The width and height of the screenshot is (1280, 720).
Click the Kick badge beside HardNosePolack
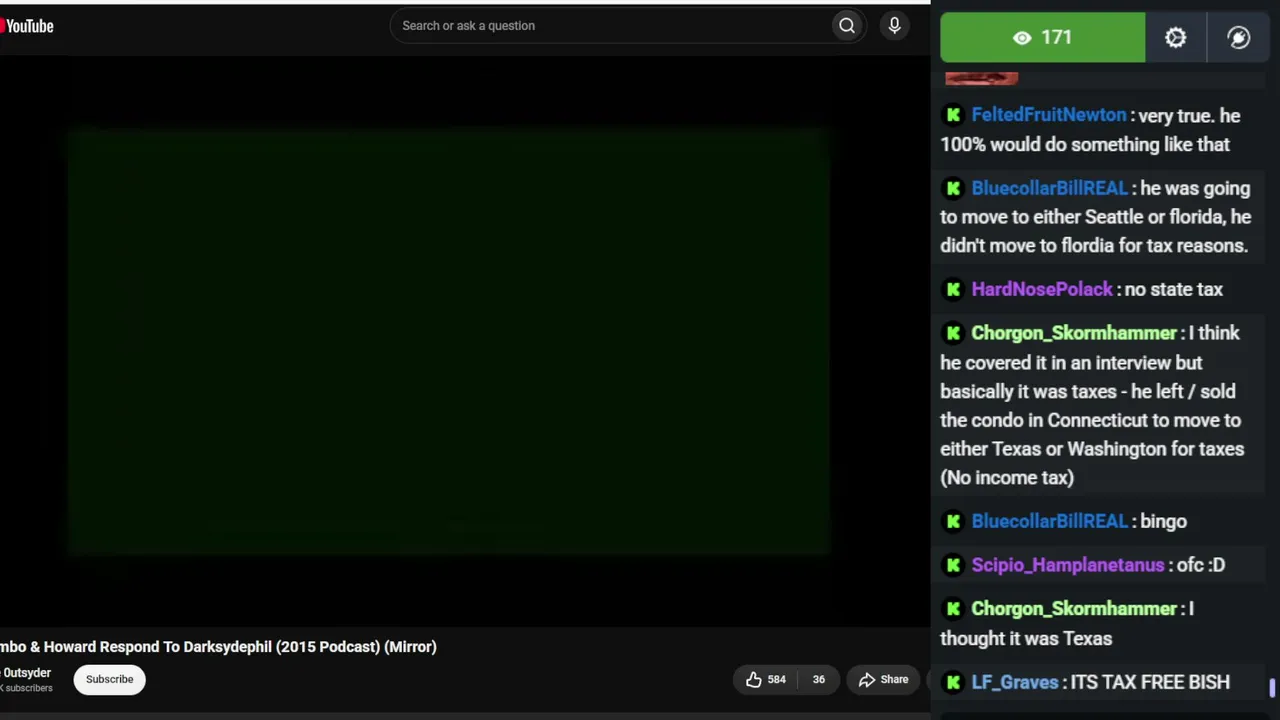click(954, 289)
